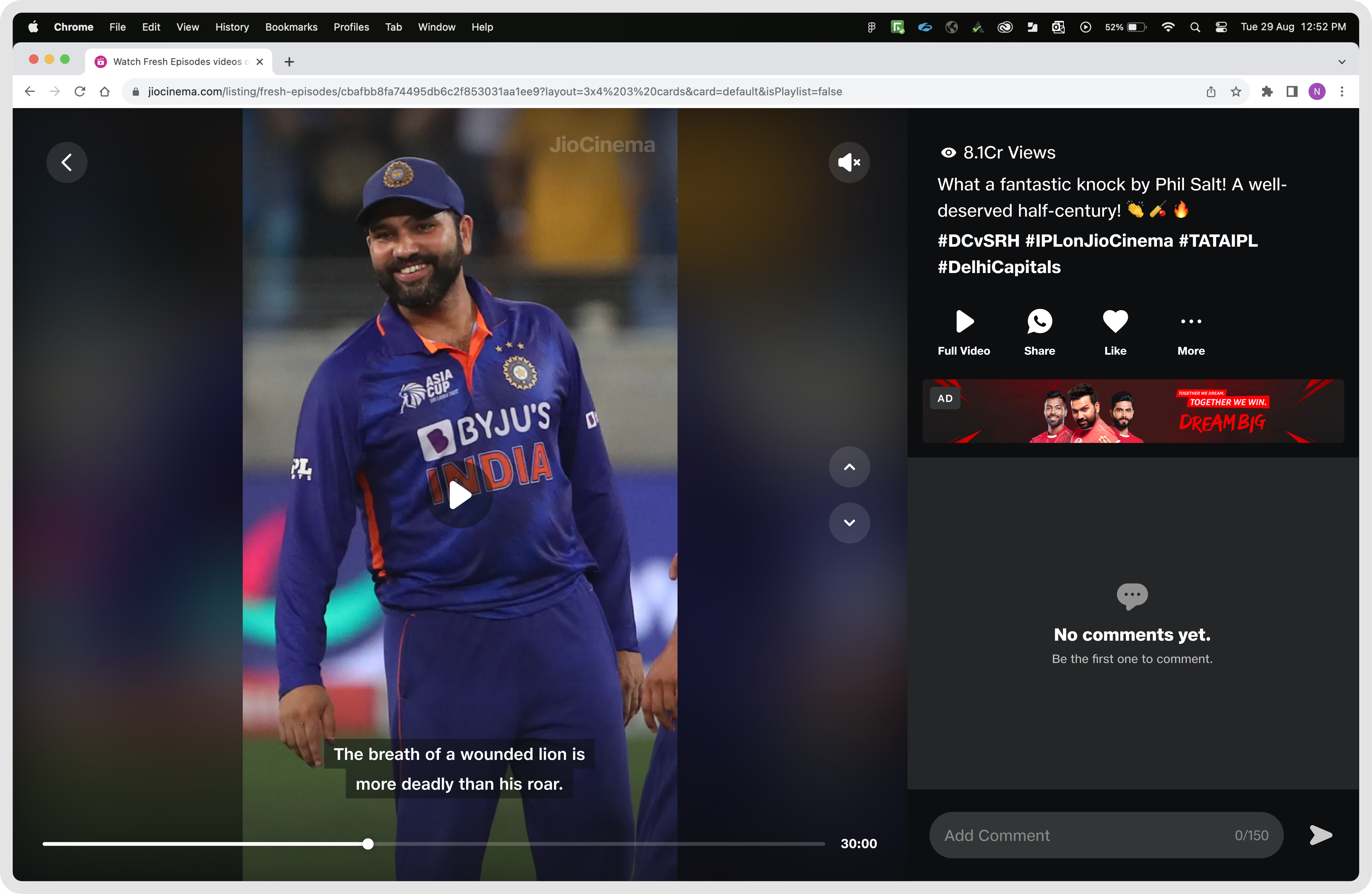Click the browser Forward arrow

pos(55,92)
